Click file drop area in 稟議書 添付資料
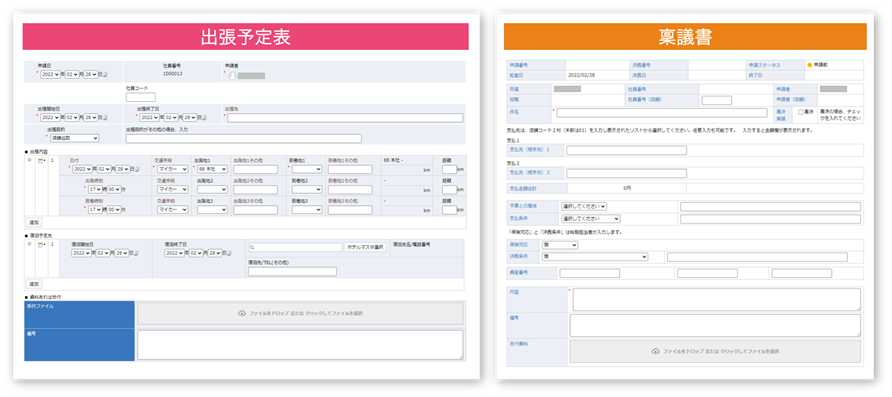This screenshot has height=397, width=892. click(715, 351)
